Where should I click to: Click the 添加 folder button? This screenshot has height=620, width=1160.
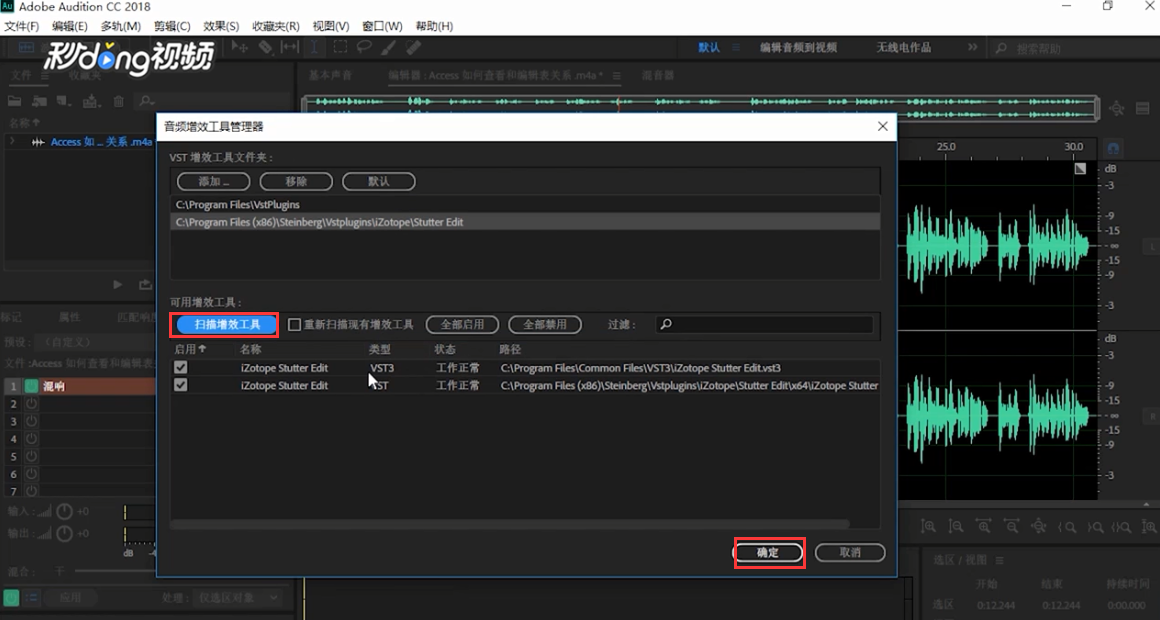pos(213,181)
